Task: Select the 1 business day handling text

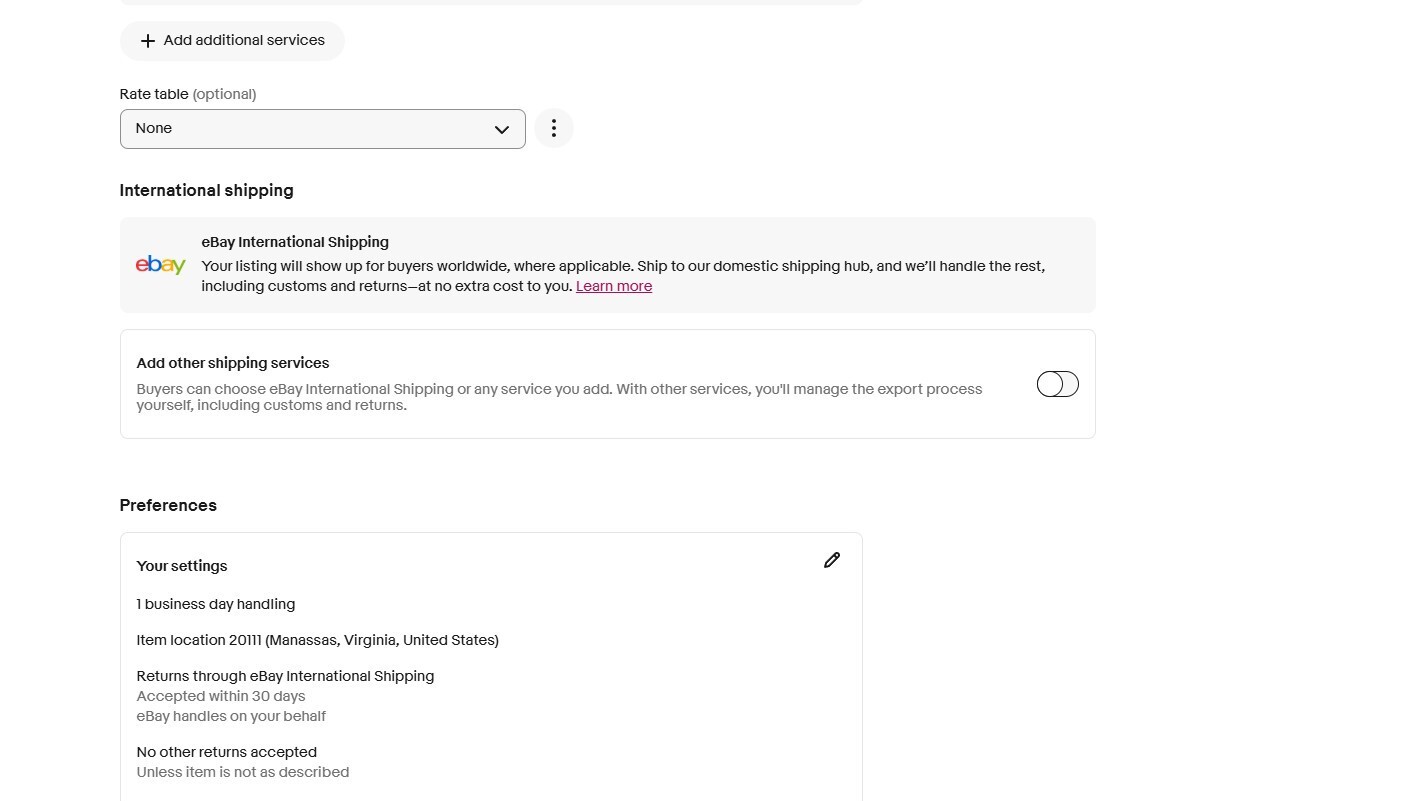Action: (215, 604)
